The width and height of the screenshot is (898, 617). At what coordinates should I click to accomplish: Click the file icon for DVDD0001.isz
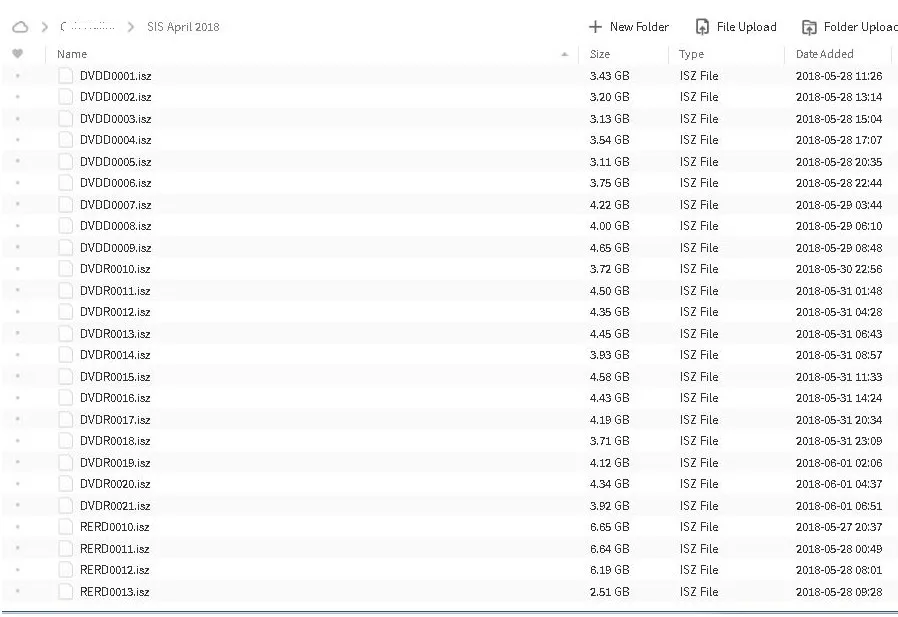[x=66, y=76]
